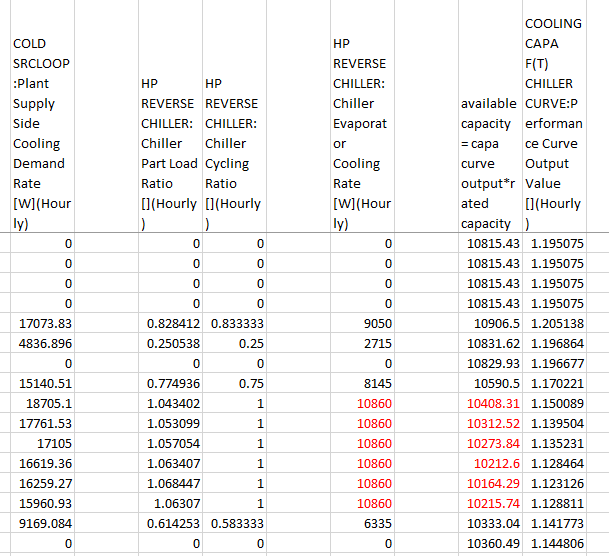Select available capacity cell 10829.93
This screenshot has width=609, height=556.
(x=490, y=363)
